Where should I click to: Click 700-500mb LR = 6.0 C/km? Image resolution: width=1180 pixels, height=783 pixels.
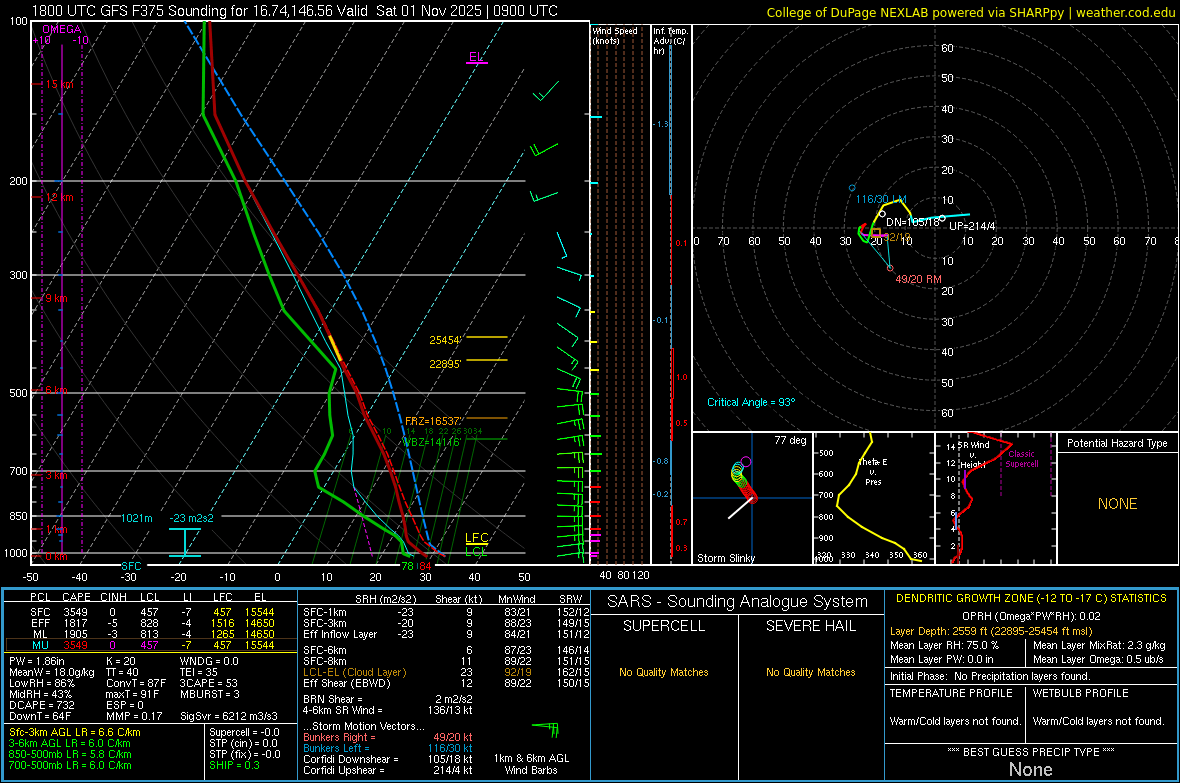click(x=70, y=765)
